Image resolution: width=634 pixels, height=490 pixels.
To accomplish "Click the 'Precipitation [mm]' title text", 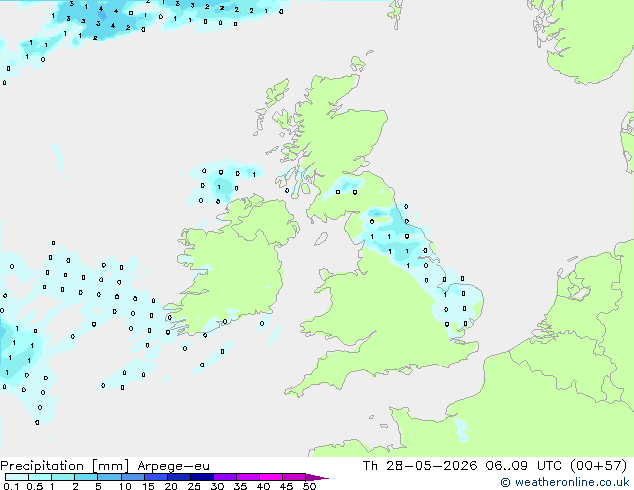I will pos(64,466).
